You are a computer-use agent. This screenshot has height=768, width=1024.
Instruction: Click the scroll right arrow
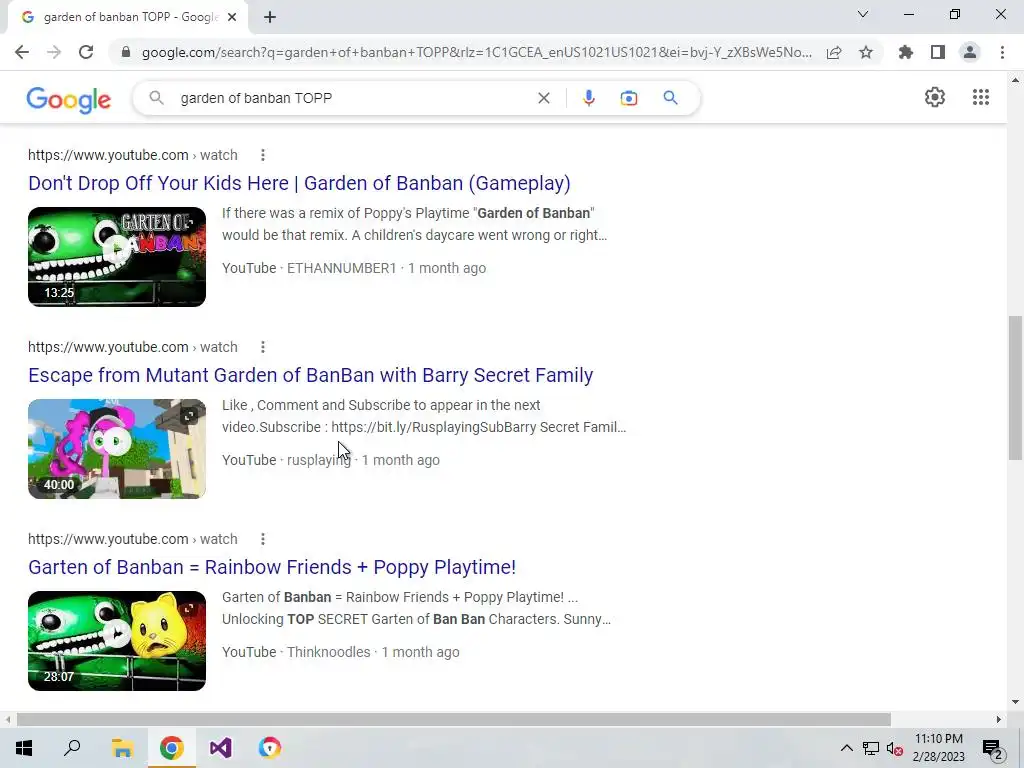998,719
